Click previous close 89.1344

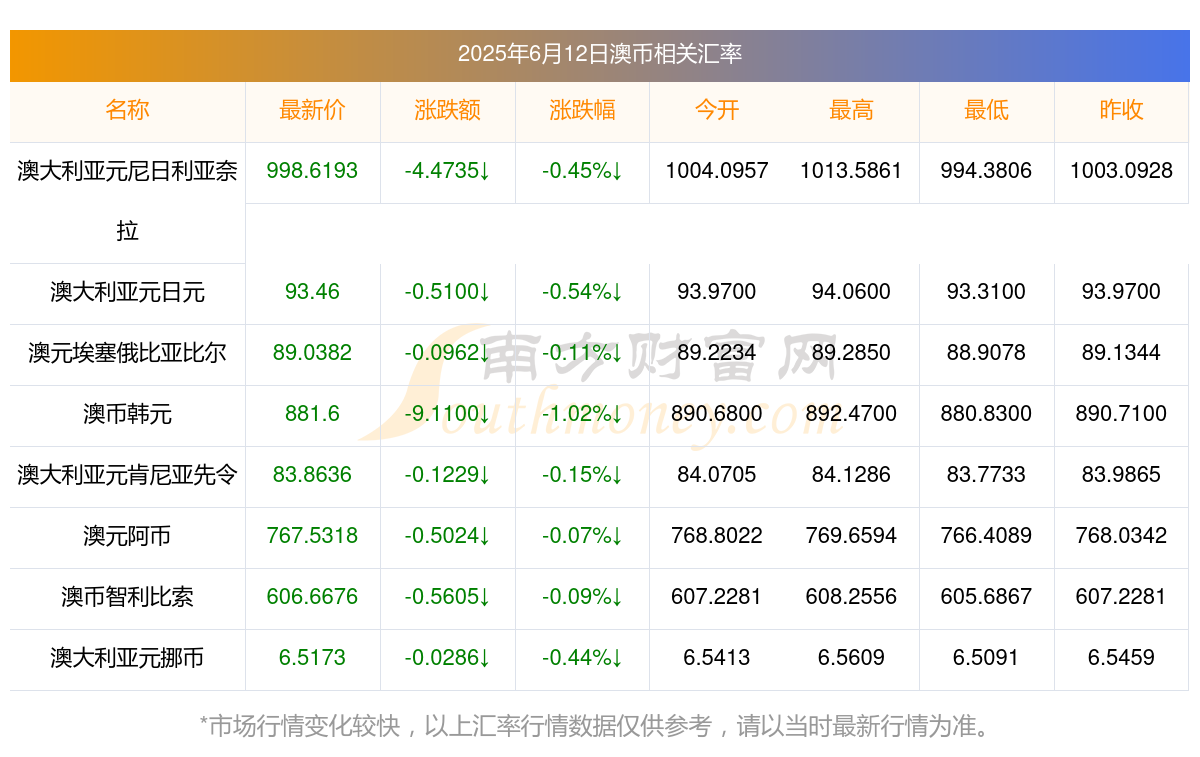pos(1121,353)
